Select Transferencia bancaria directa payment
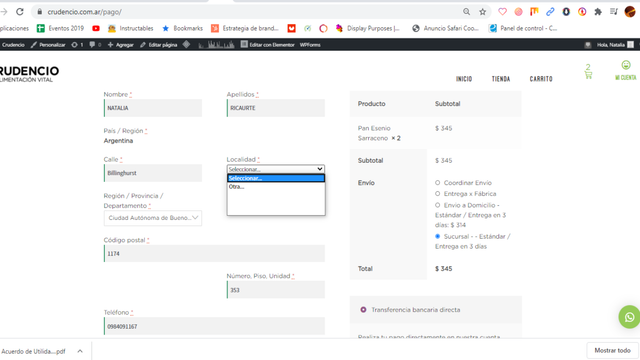The width and height of the screenshot is (640, 360). pos(363,310)
